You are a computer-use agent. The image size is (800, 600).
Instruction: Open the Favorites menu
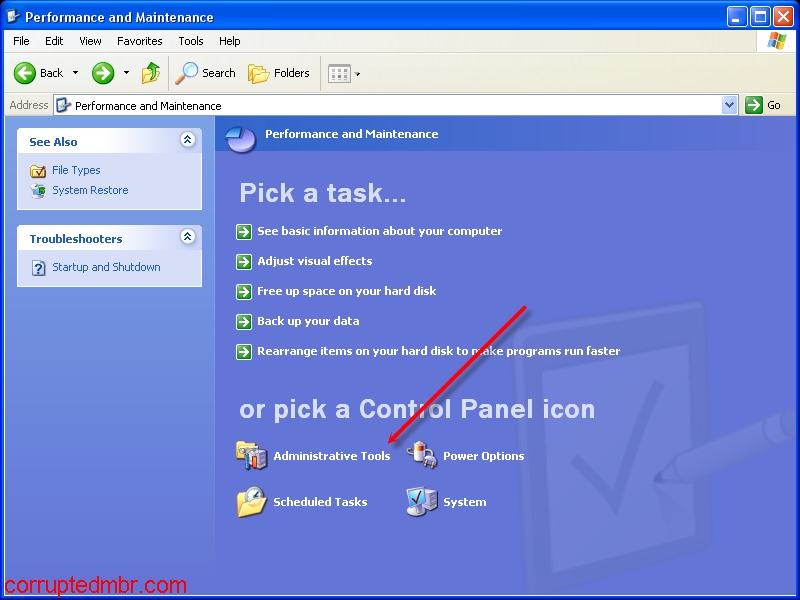coord(139,41)
